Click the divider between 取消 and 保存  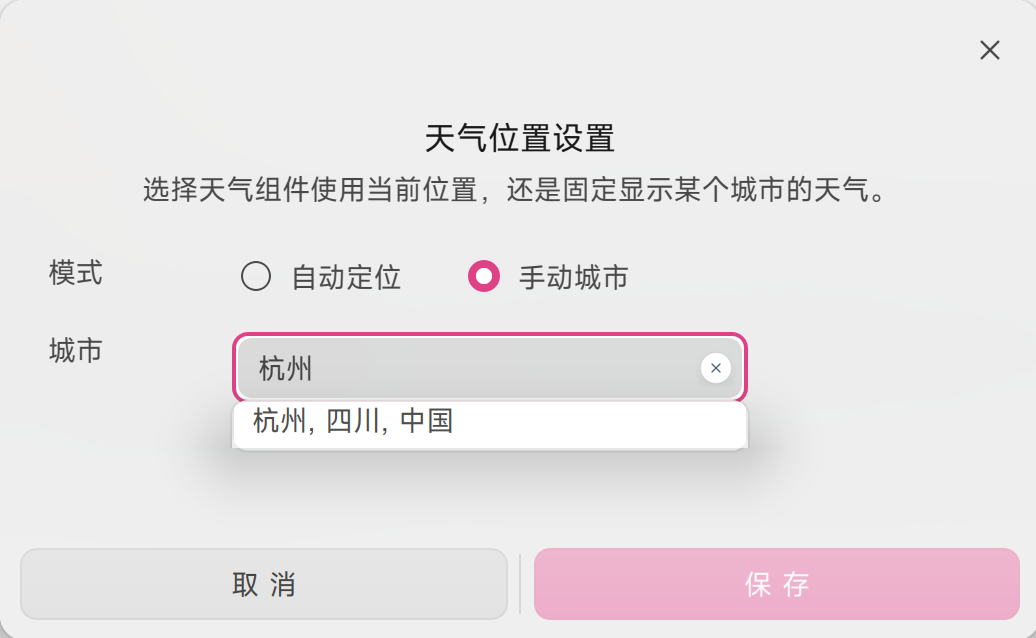pyautogui.click(x=520, y=584)
